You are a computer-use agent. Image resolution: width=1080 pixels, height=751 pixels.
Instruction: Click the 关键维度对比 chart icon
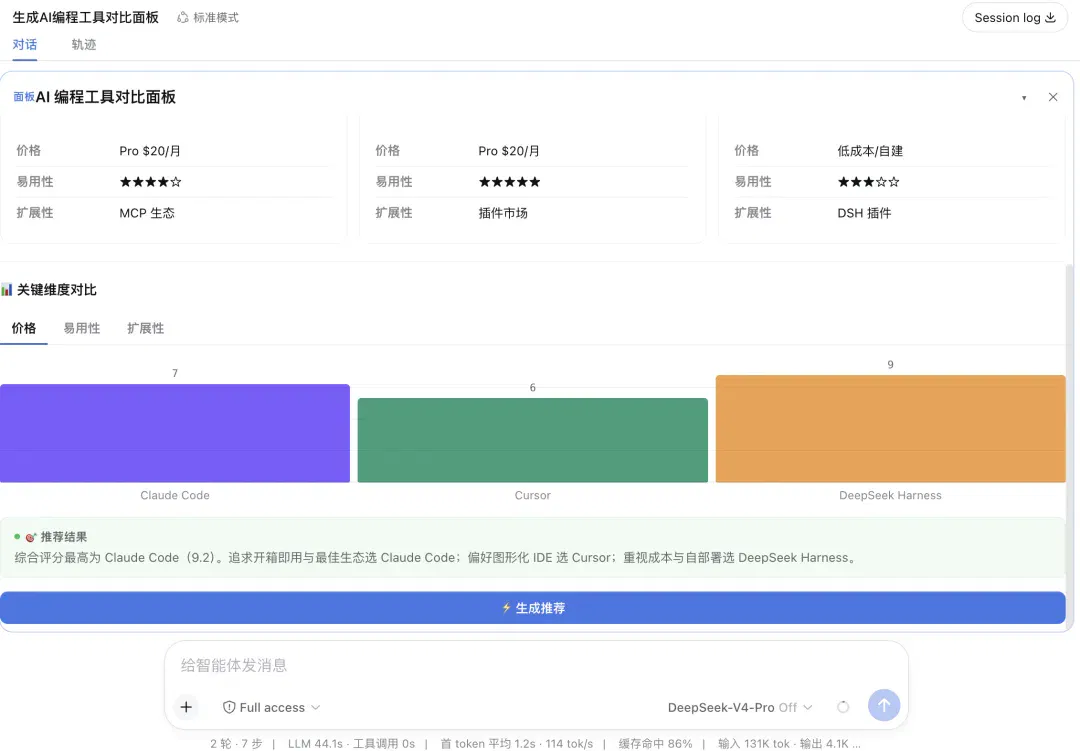7,289
